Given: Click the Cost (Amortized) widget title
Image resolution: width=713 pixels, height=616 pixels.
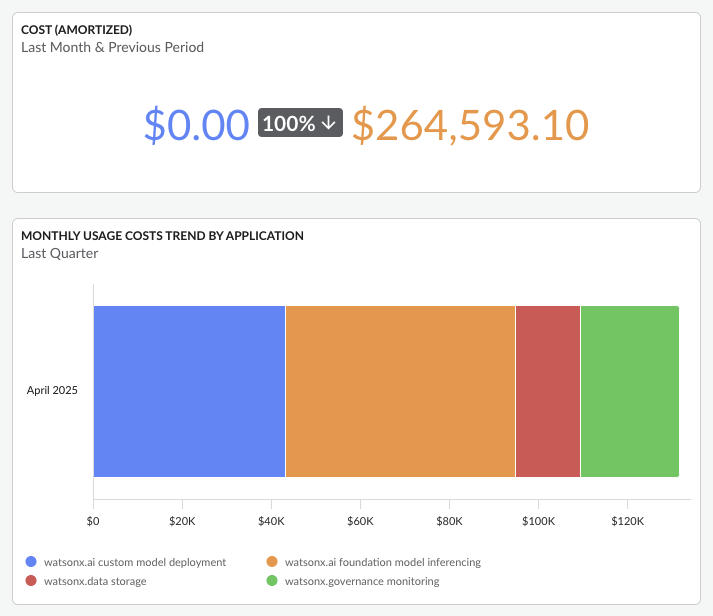Looking at the screenshot, I should [x=76, y=30].
